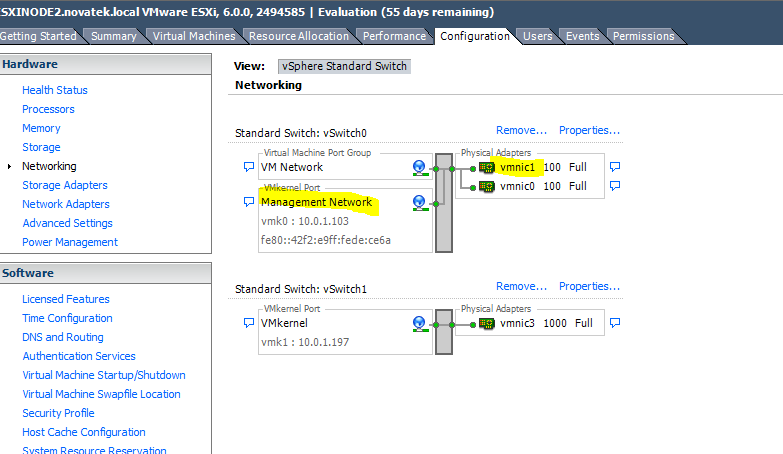Click speech bubble icon beside Management Network
The width and height of the screenshot is (783, 454).
tap(249, 202)
